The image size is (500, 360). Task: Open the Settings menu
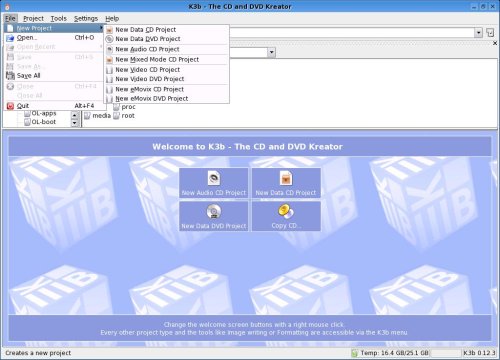pos(86,18)
